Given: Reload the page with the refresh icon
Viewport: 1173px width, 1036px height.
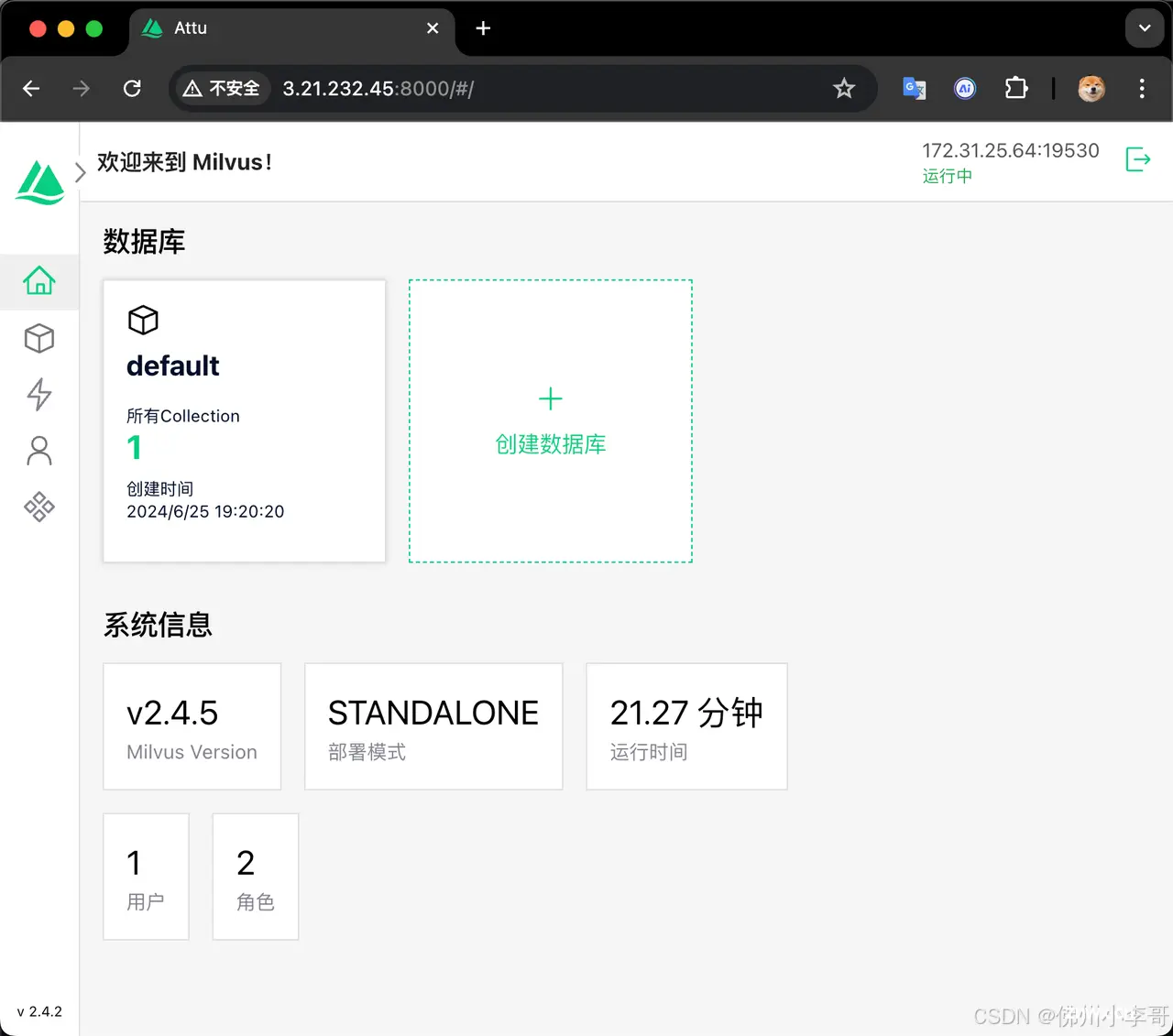Looking at the screenshot, I should tap(132, 88).
